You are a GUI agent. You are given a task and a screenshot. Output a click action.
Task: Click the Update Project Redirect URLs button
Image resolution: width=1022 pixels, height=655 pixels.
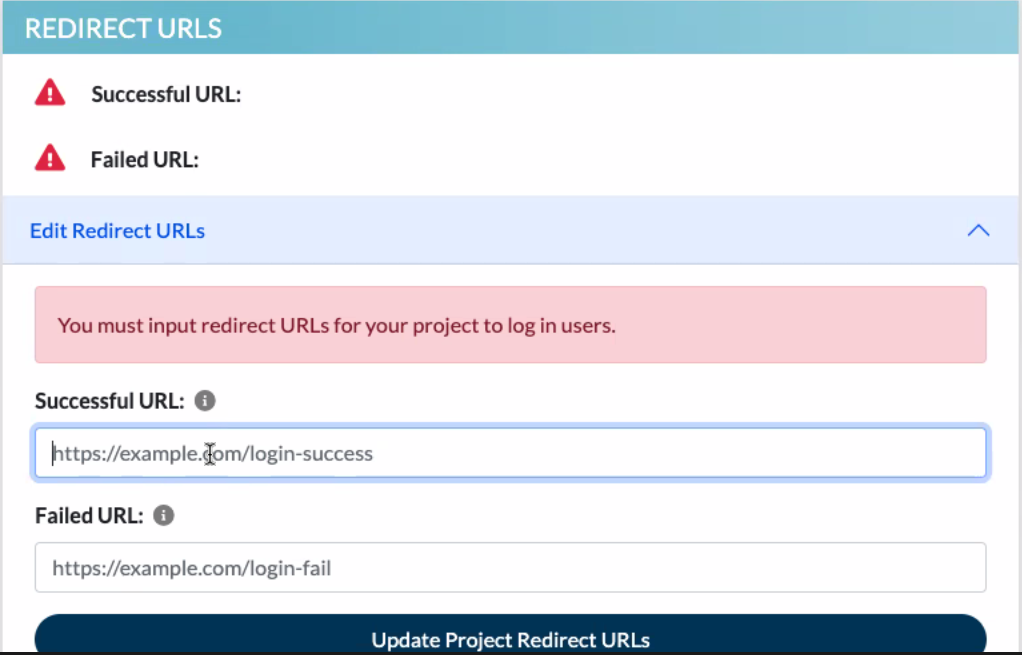(510, 634)
